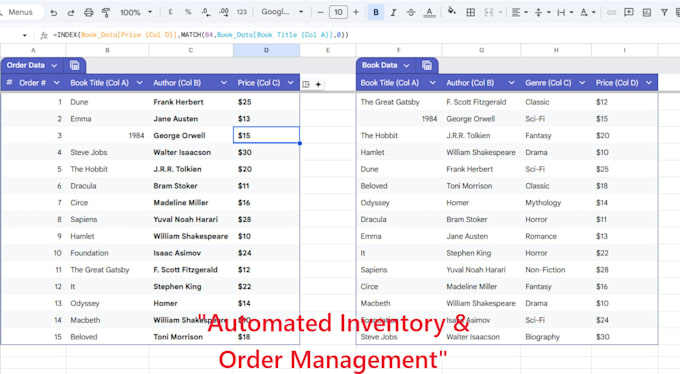Image resolution: width=680 pixels, height=374 pixels.
Task: Insert a link
Action: [x=611, y=13]
